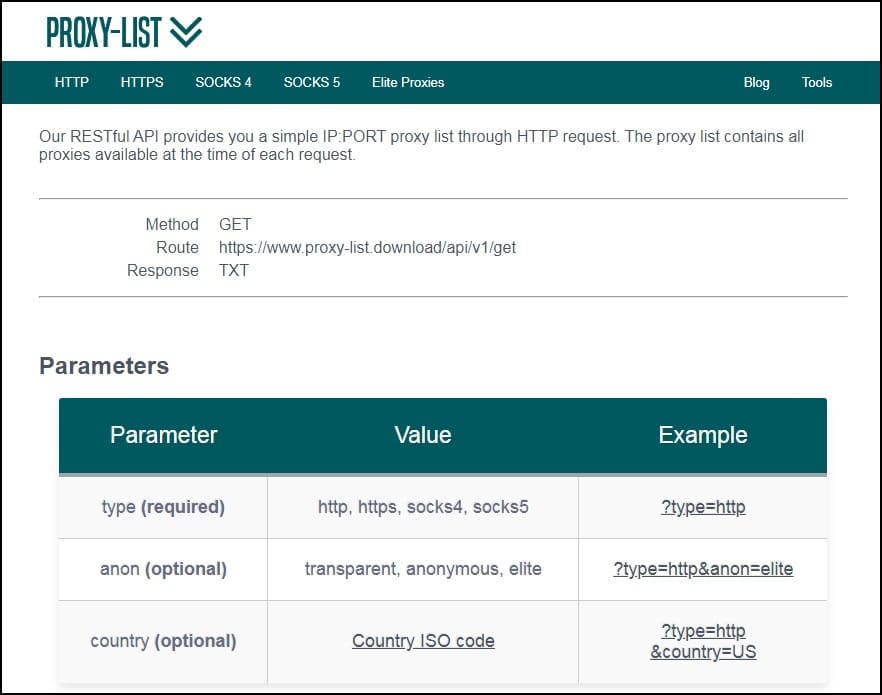Select the PROXY-LIST wordmark logo

[x=103, y=31]
